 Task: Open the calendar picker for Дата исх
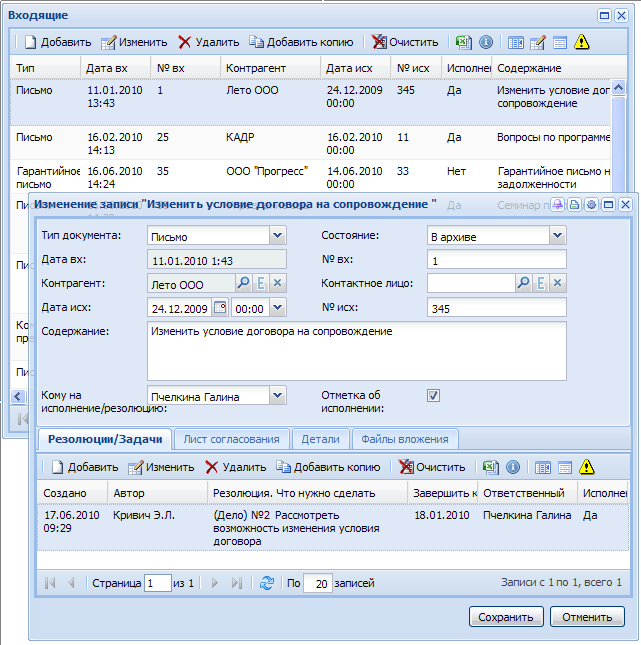221,308
